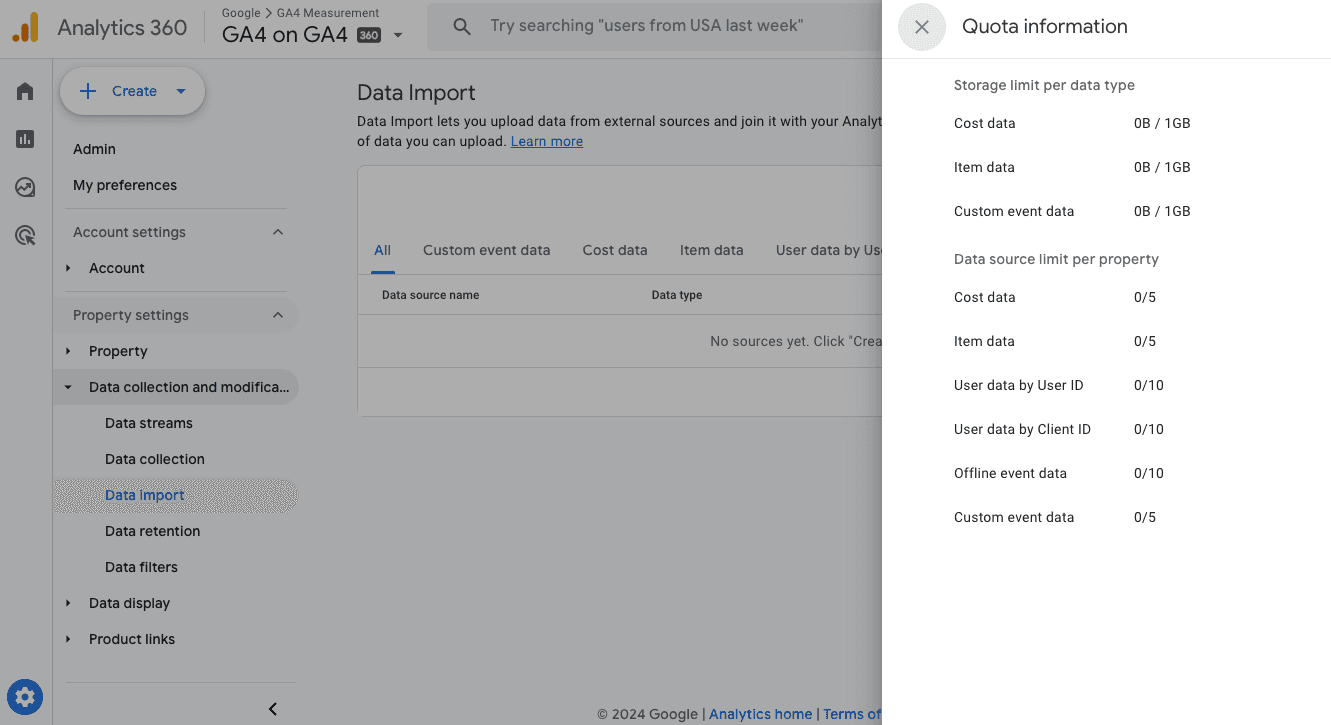Collapse the Property settings section

pyautogui.click(x=278, y=315)
